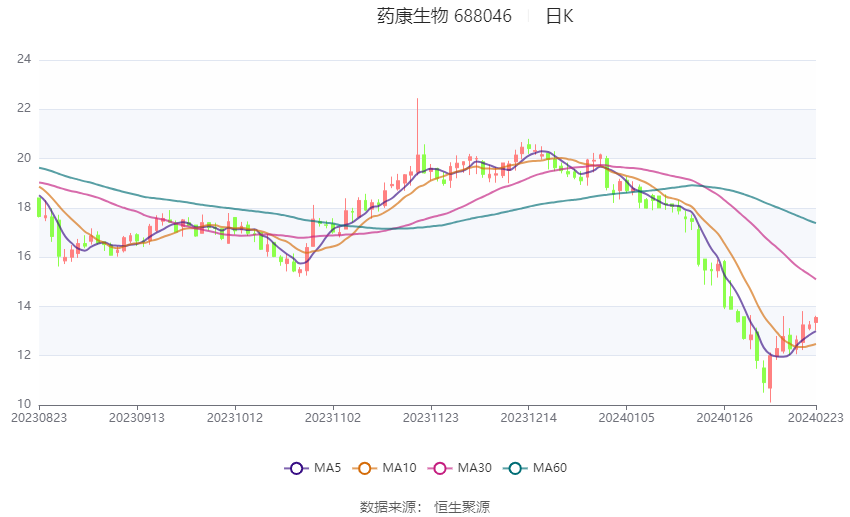Click y-axis value label 22
Image resolution: width=850 pixels, height=517 pixels.
[24, 108]
